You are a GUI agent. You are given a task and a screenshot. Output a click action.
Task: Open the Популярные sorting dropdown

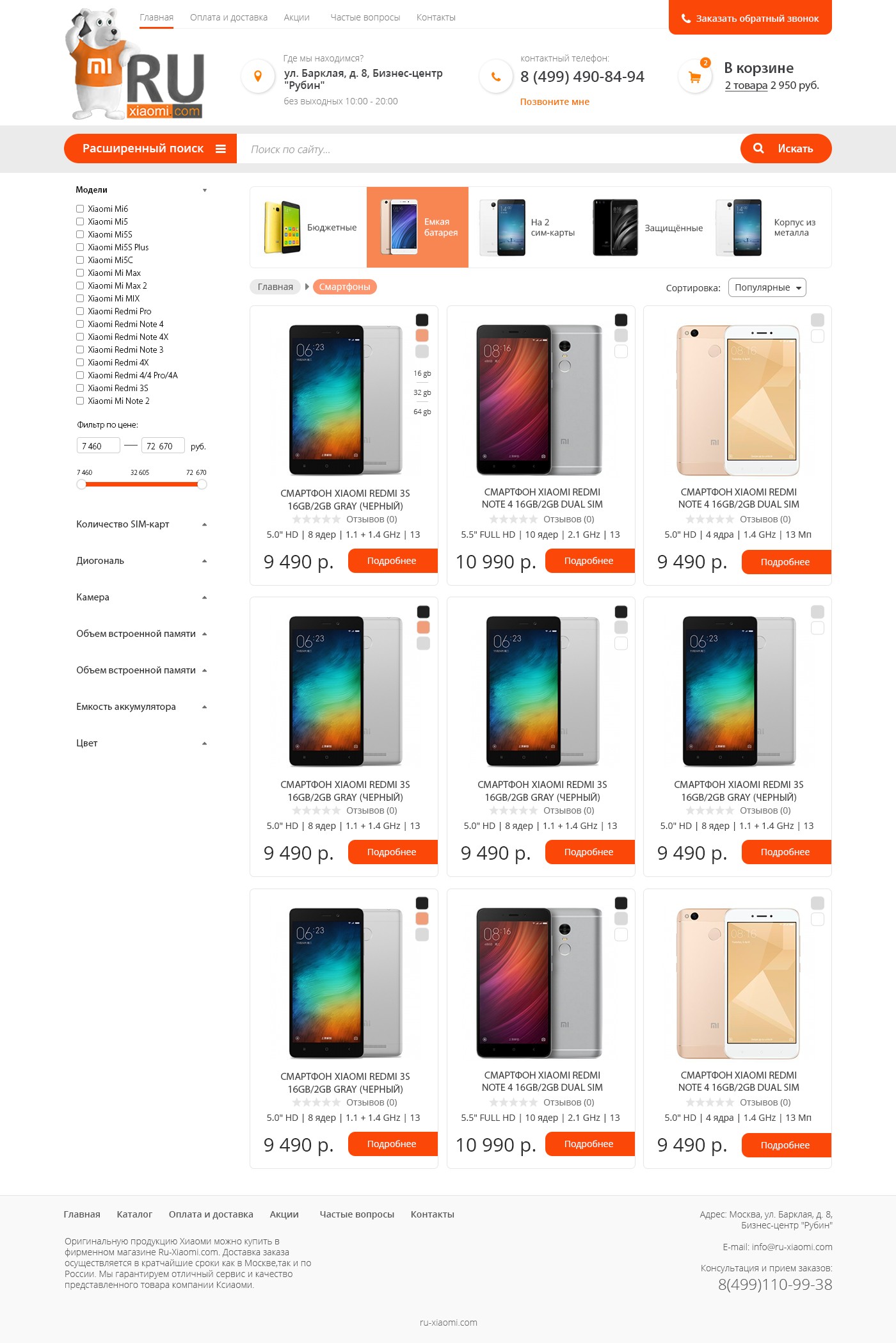click(x=767, y=287)
